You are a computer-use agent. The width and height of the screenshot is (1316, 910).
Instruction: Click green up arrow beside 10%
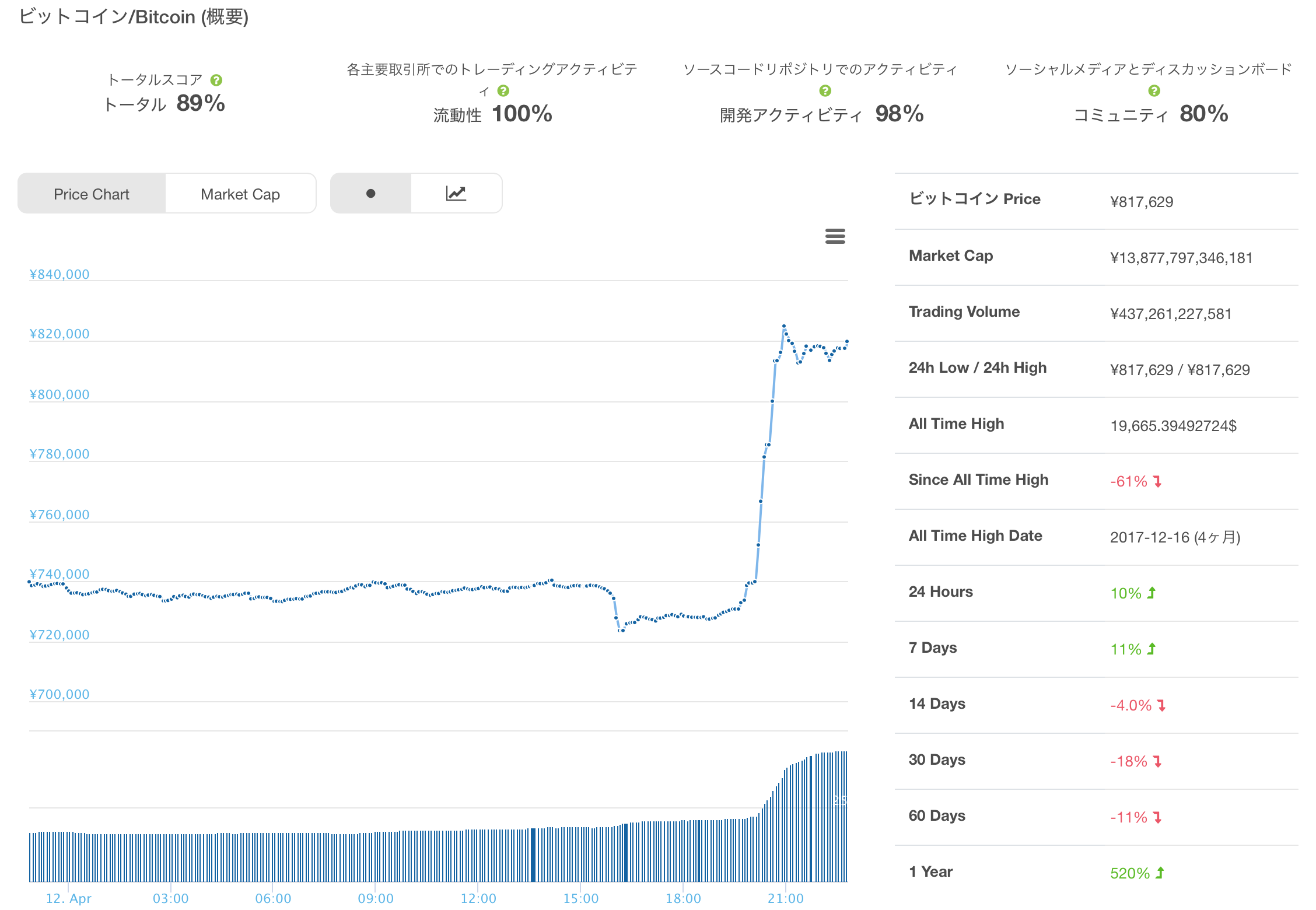pos(1151,593)
